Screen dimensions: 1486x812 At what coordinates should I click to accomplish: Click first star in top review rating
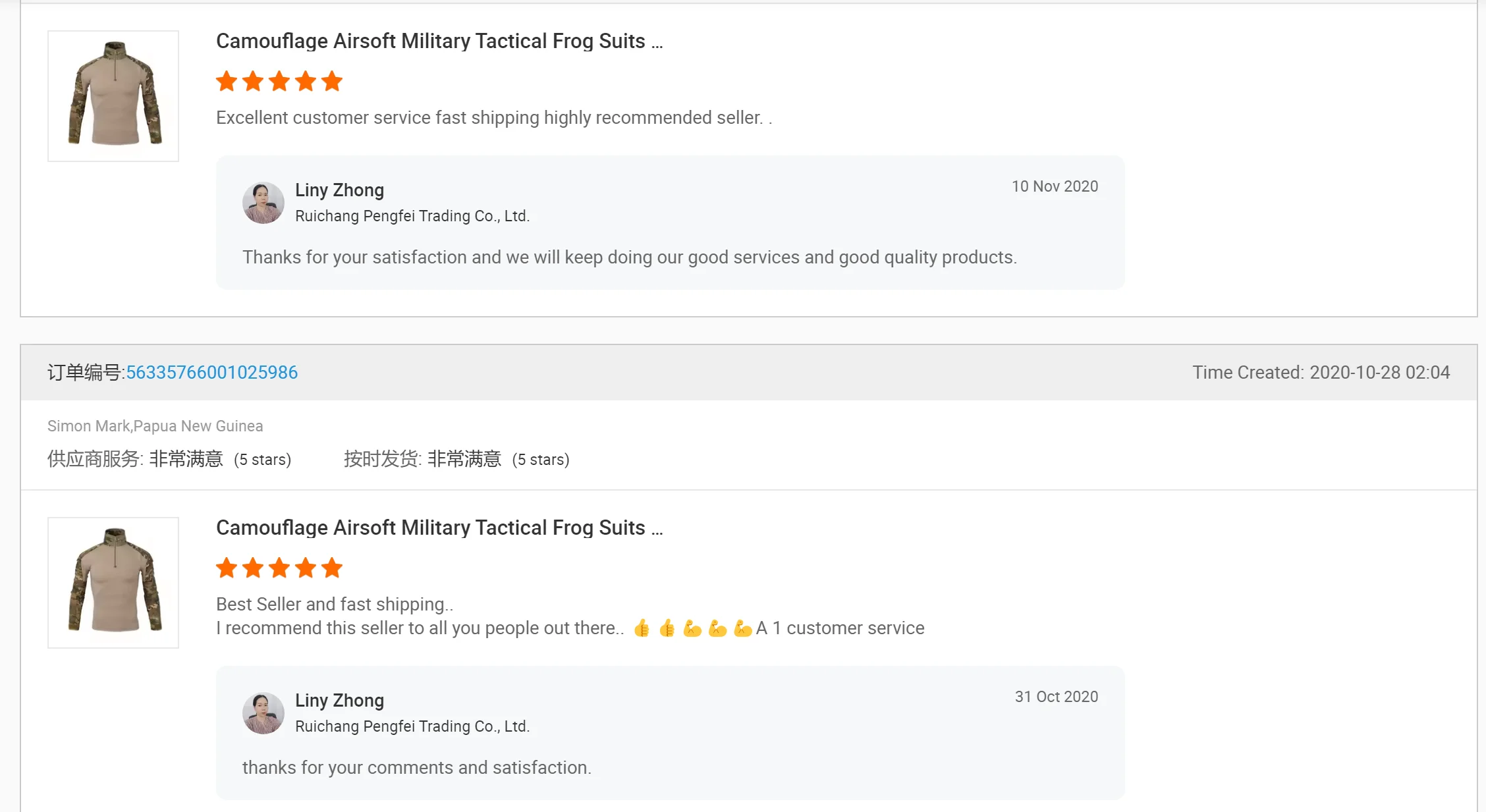coord(227,82)
